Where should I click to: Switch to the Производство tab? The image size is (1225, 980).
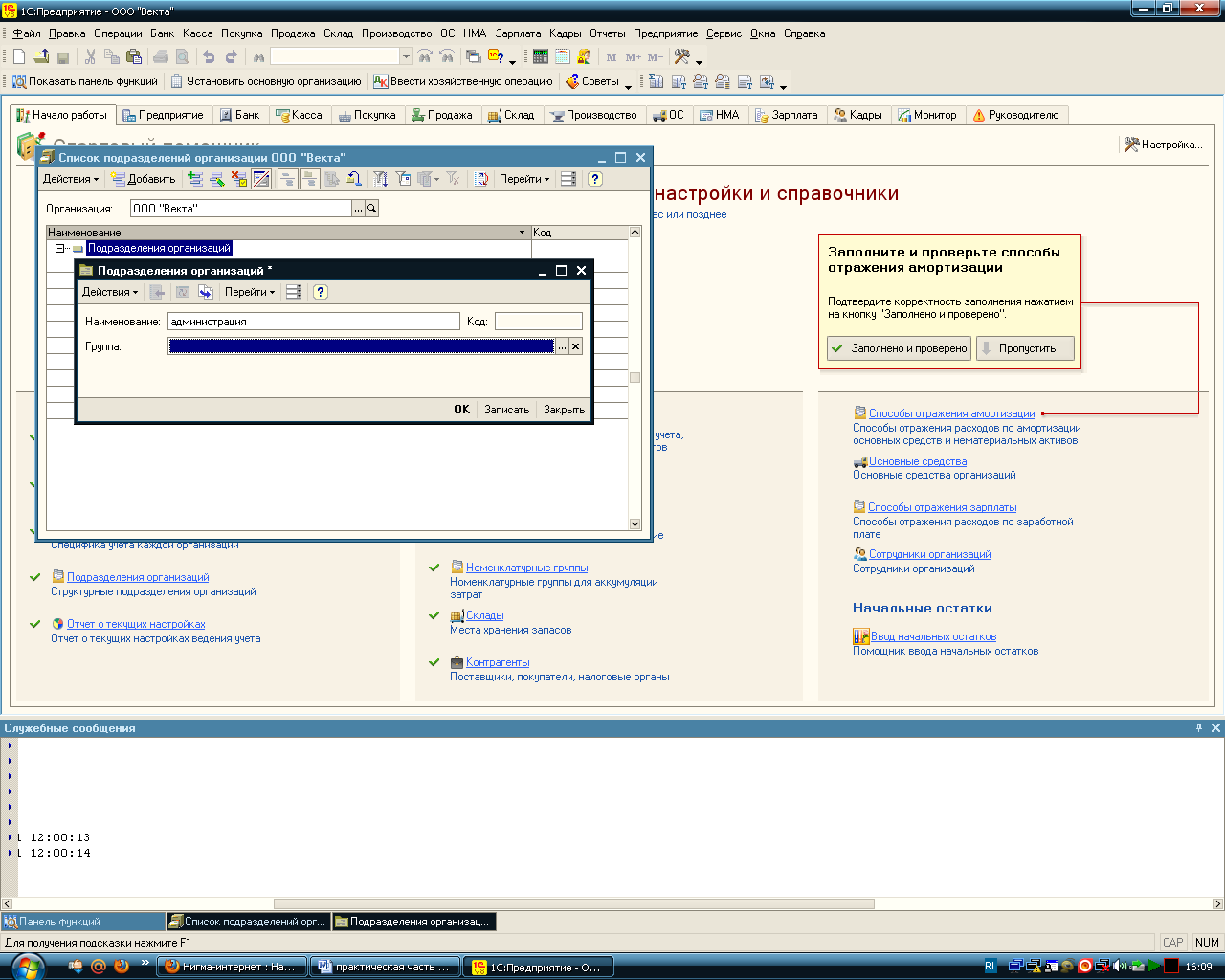point(593,115)
